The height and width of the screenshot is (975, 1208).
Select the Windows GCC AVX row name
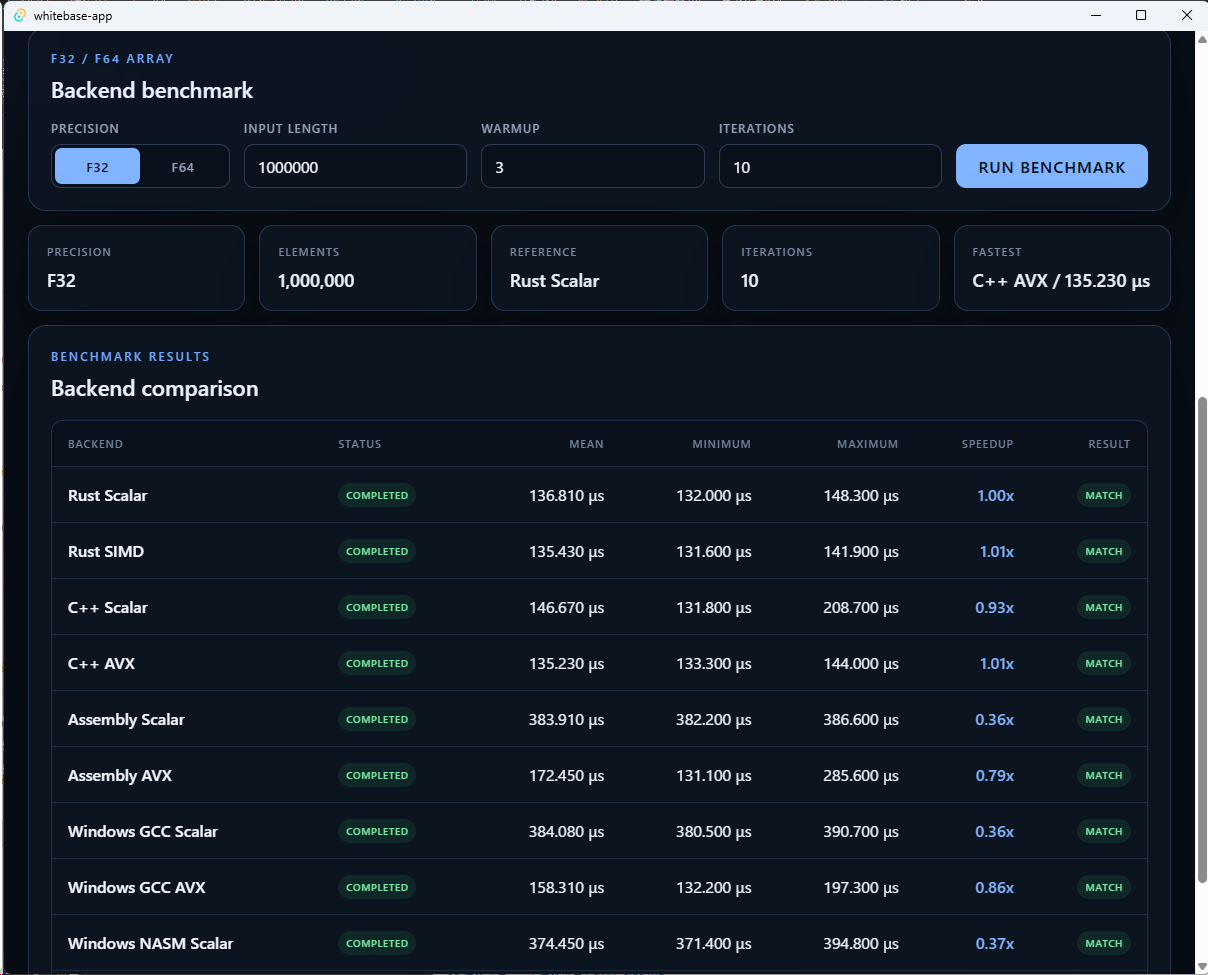[x=137, y=887]
